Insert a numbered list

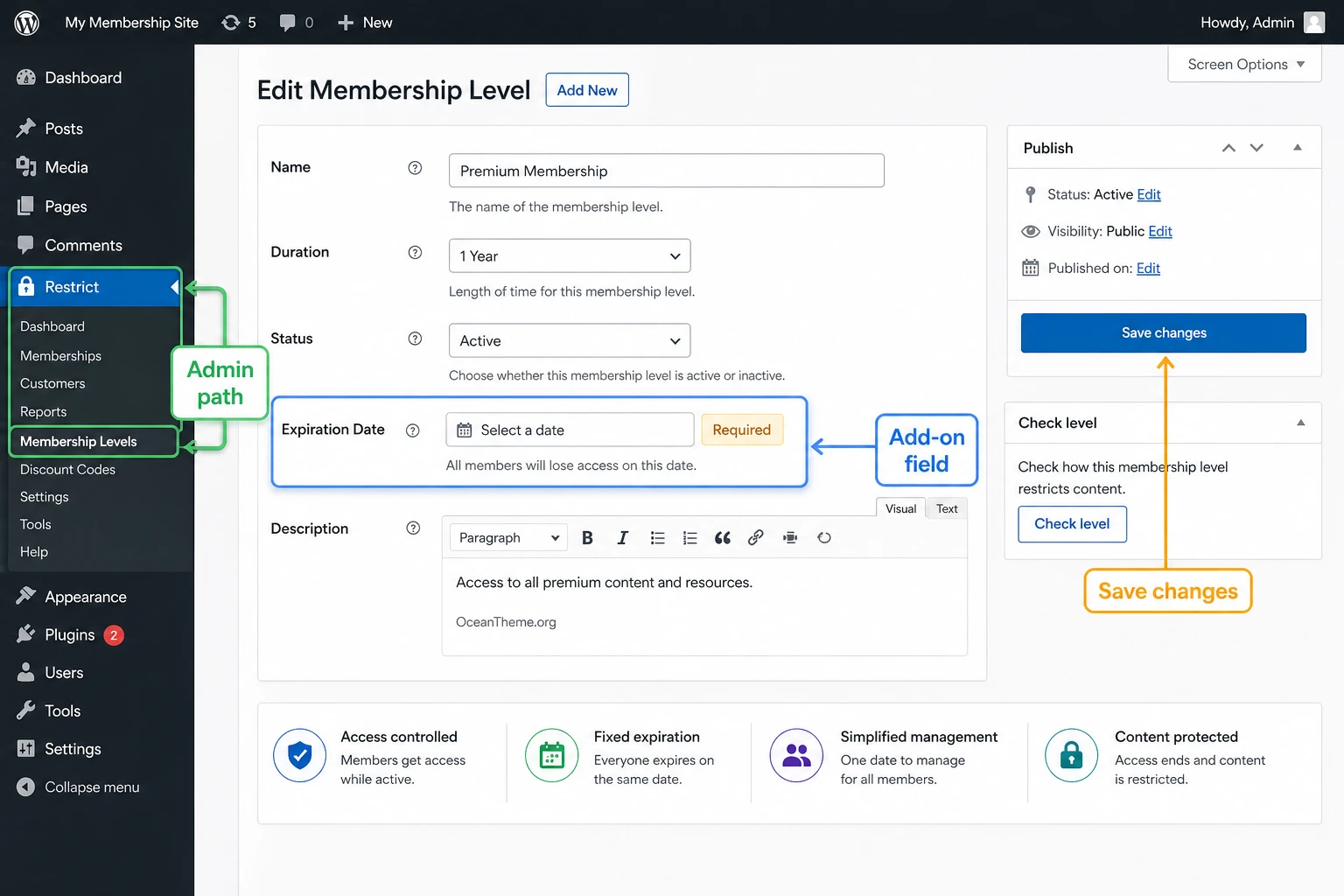click(689, 538)
